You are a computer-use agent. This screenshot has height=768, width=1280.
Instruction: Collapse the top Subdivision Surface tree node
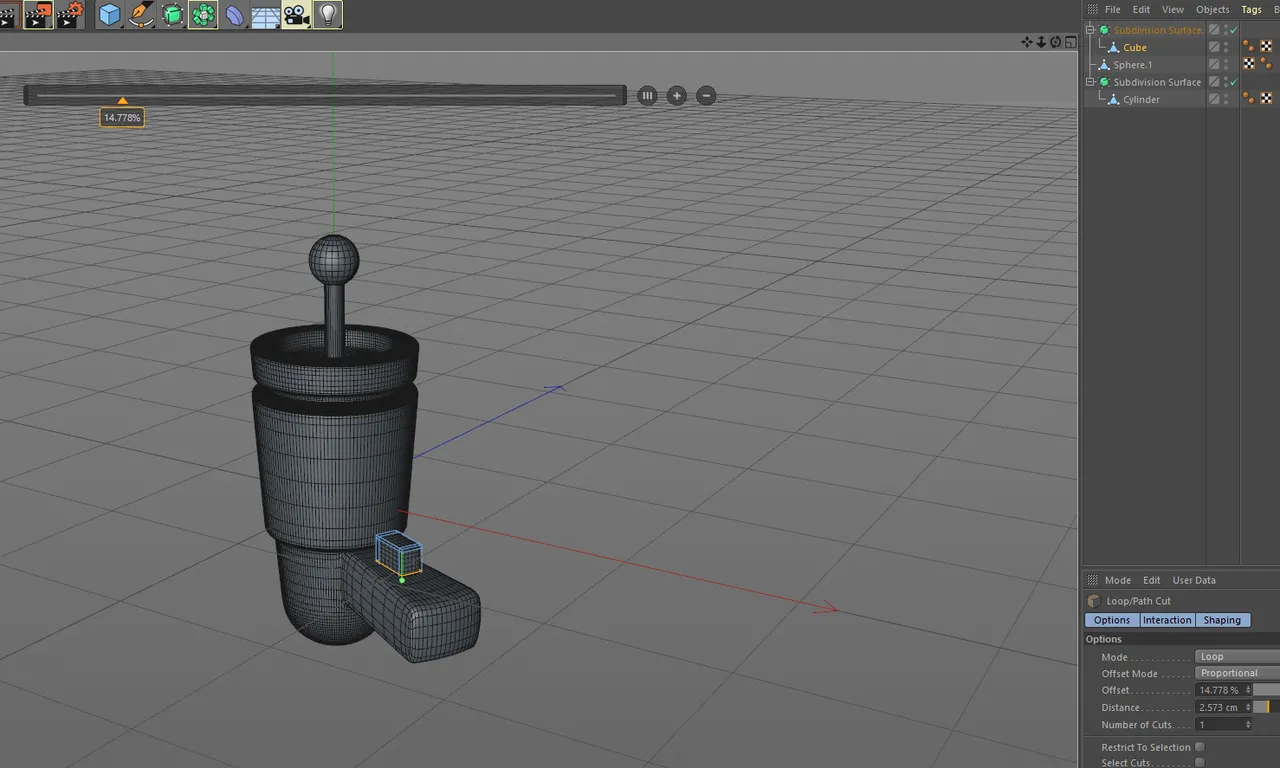pyautogui.click(x=1091, y=30)
